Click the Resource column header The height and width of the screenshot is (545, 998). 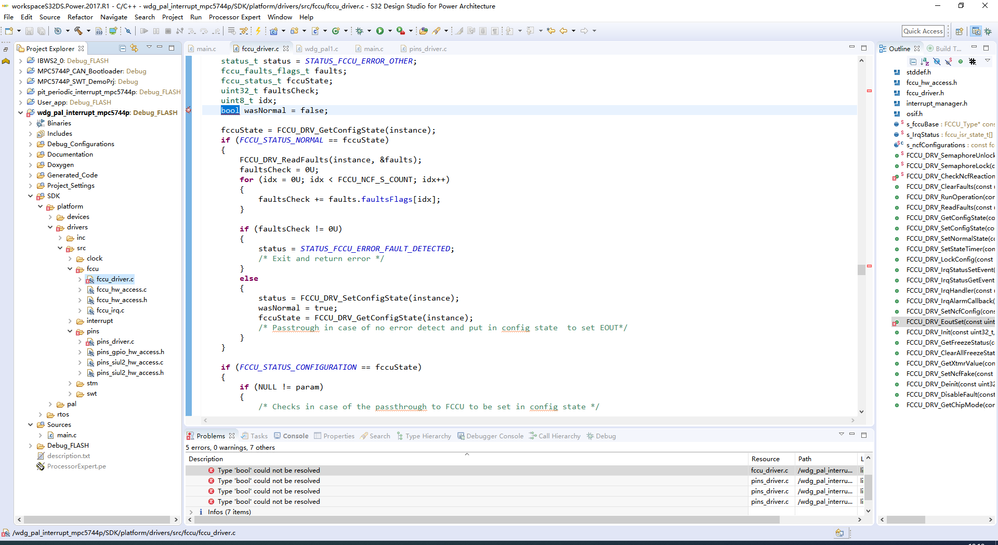pos(771,459)
